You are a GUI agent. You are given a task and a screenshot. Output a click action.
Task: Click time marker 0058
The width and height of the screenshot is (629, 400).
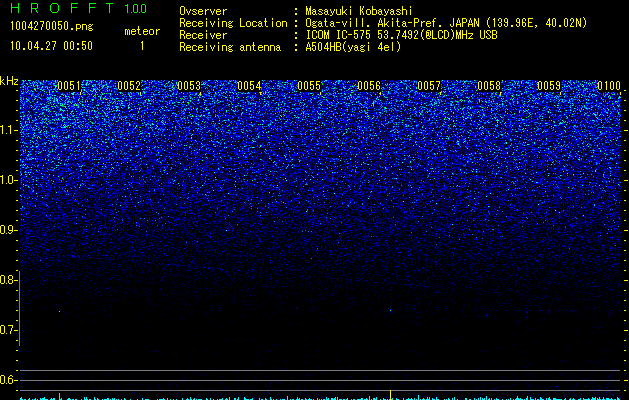coord(489,86)
